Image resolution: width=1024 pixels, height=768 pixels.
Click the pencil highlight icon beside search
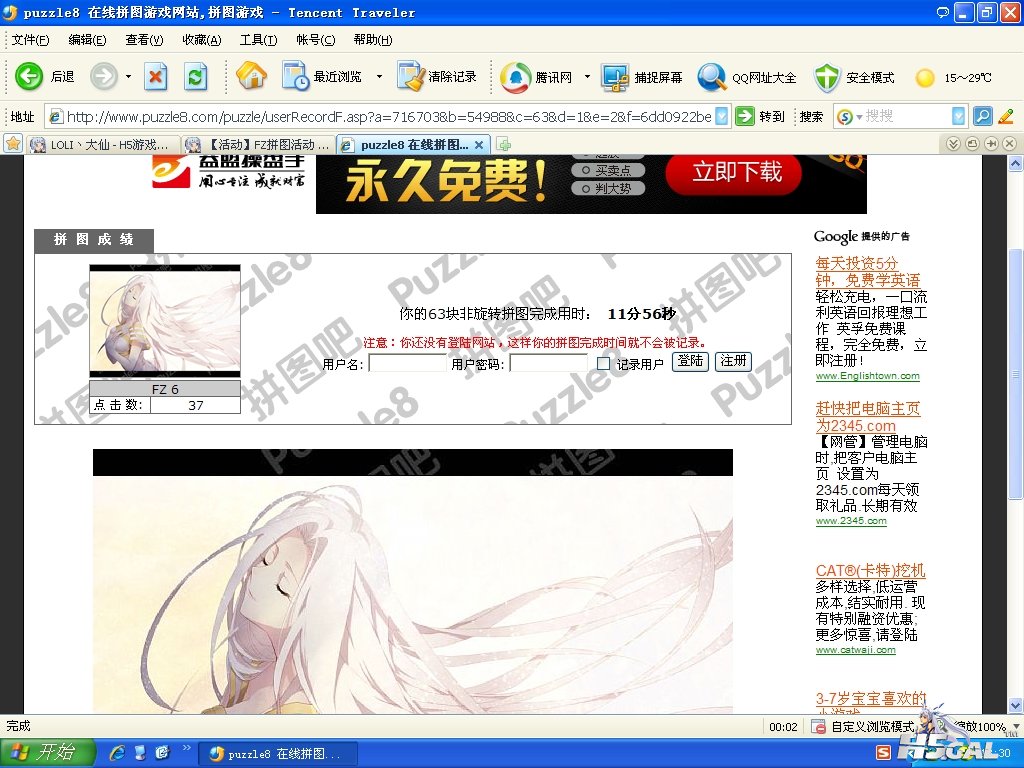1006,116
